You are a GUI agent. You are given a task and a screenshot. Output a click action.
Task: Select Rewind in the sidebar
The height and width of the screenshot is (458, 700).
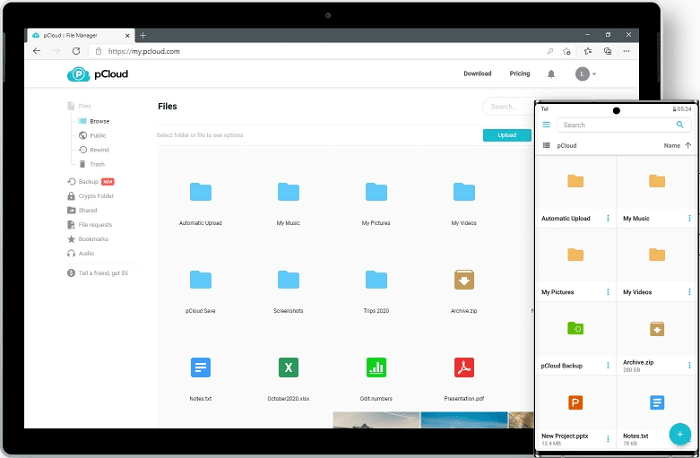tap(98, 150)
